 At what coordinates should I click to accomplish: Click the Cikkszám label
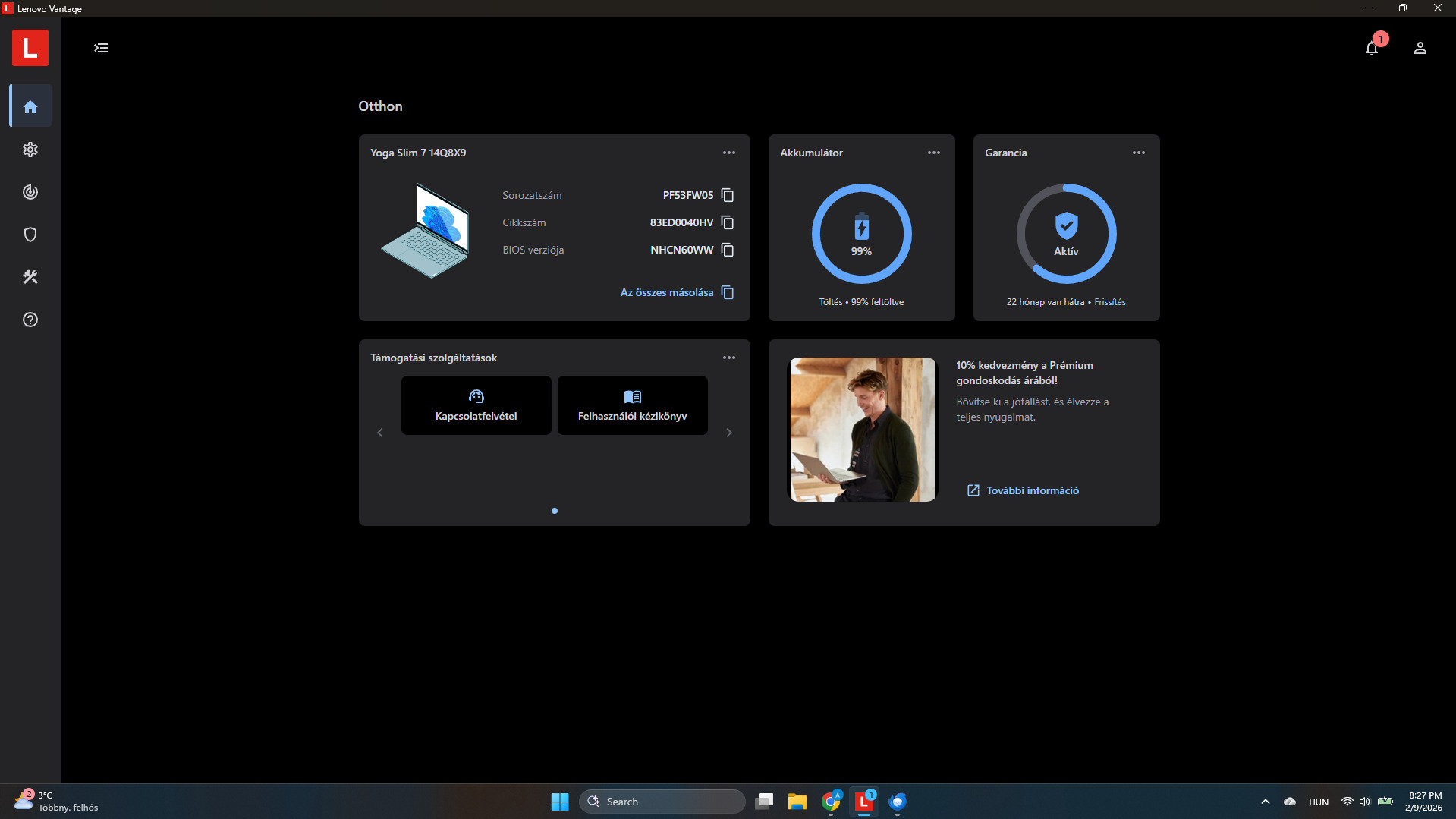(524, 222)
